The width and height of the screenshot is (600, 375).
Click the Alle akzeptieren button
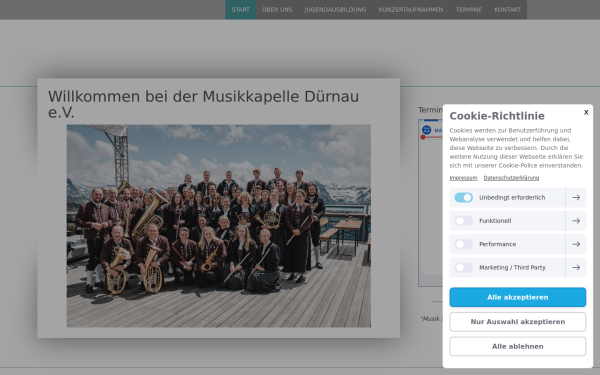517,297
